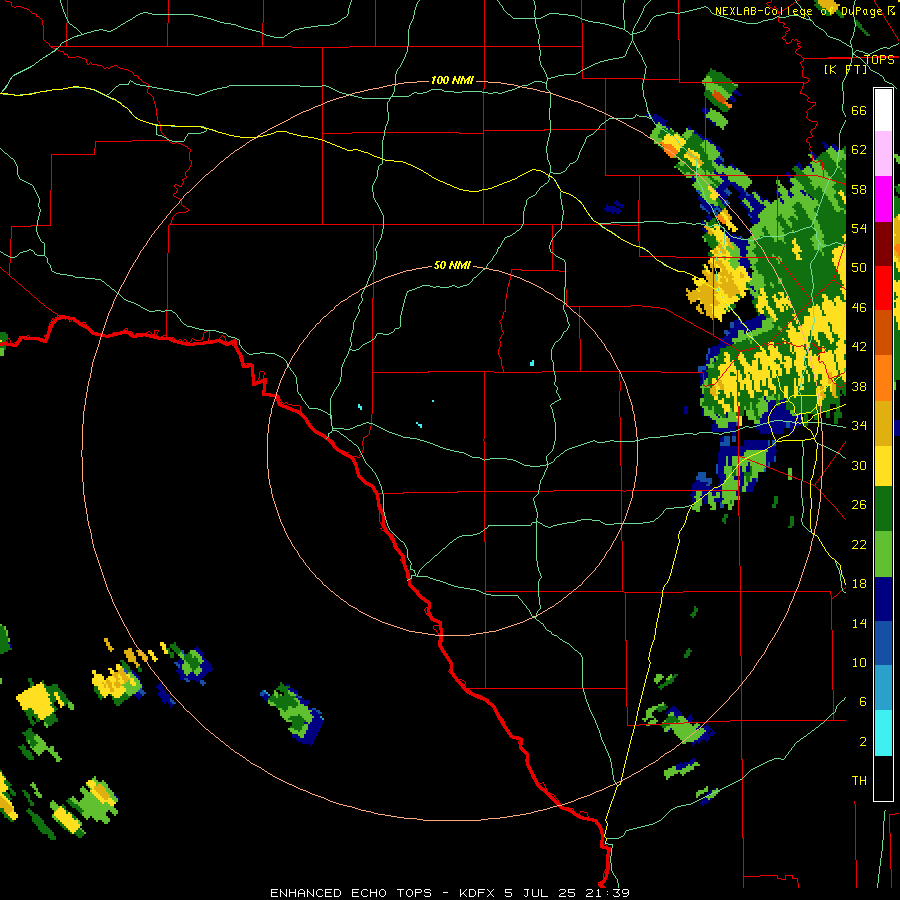900x900 pixels.
Task: Click the legend value "14"
Action: (x=859, y=623)
